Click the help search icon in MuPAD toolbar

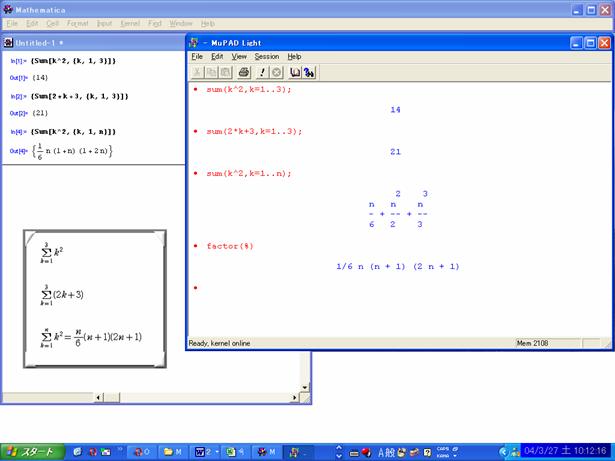pos(310,73)
